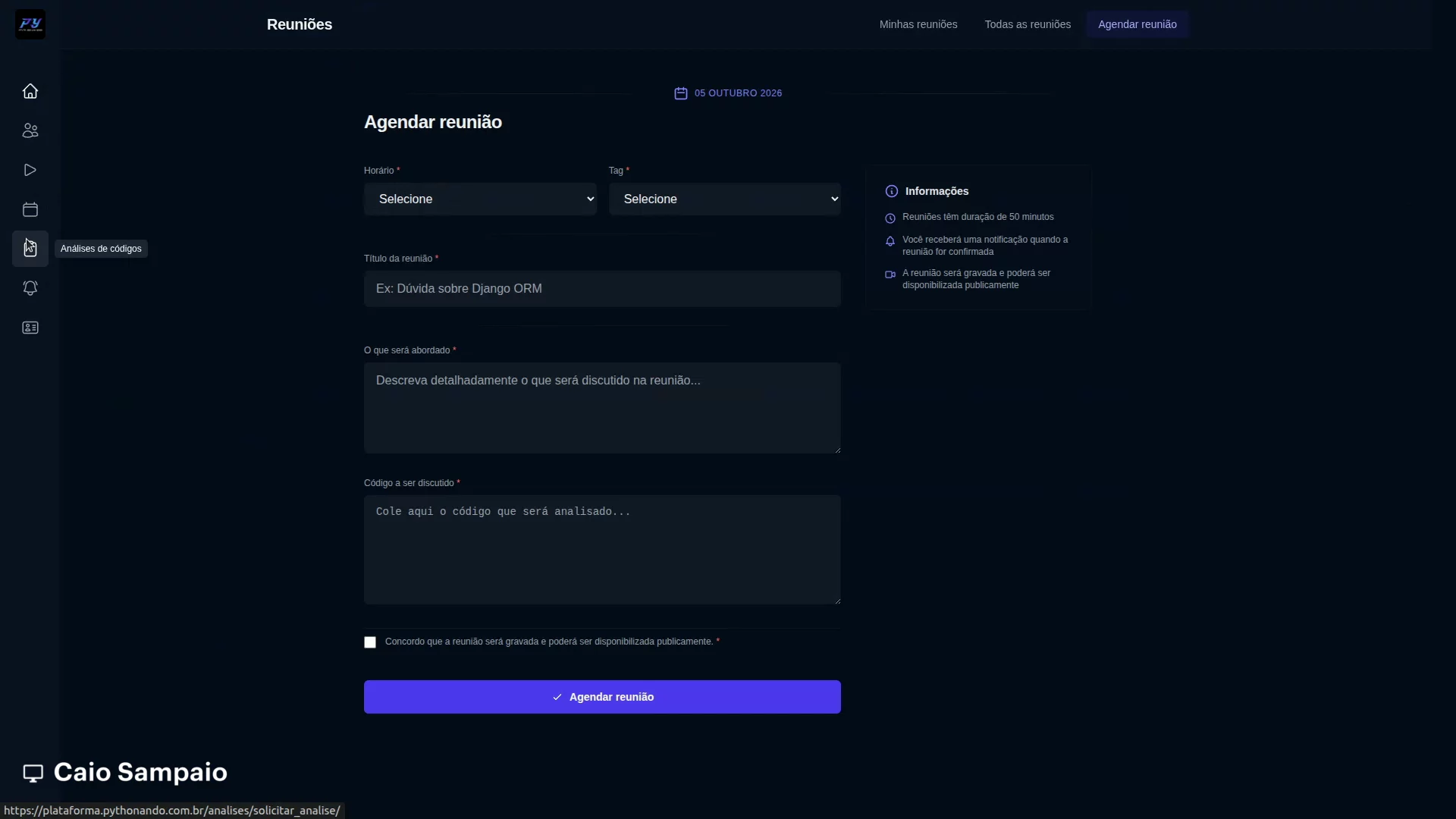Open the notifications bell sidebar icon
Image resolution: width=1456 pixels, height=819 pixels.
(x=30, y=288)
